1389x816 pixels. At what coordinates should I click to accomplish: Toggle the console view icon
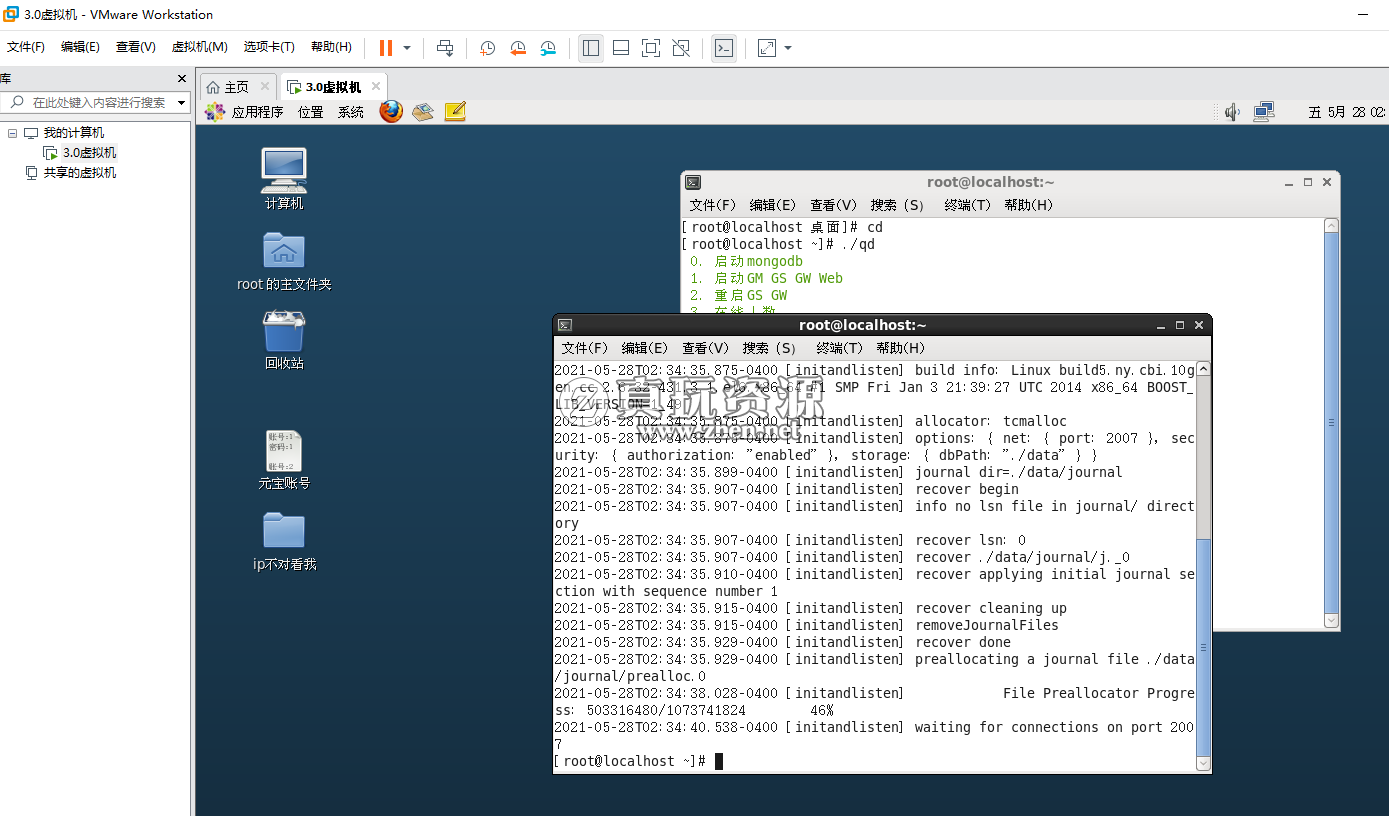pos(724,47)
